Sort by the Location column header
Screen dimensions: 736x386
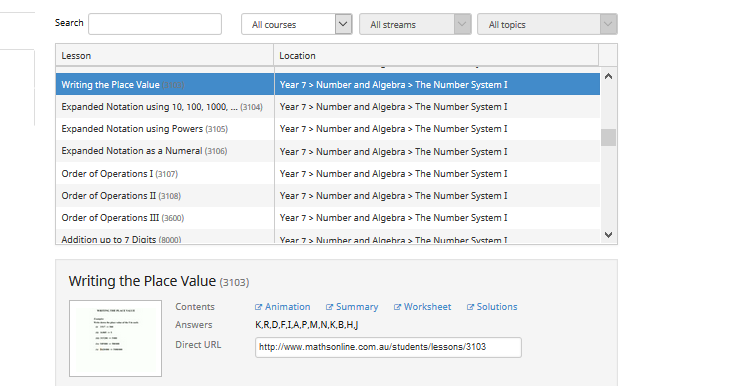[436, 55]
